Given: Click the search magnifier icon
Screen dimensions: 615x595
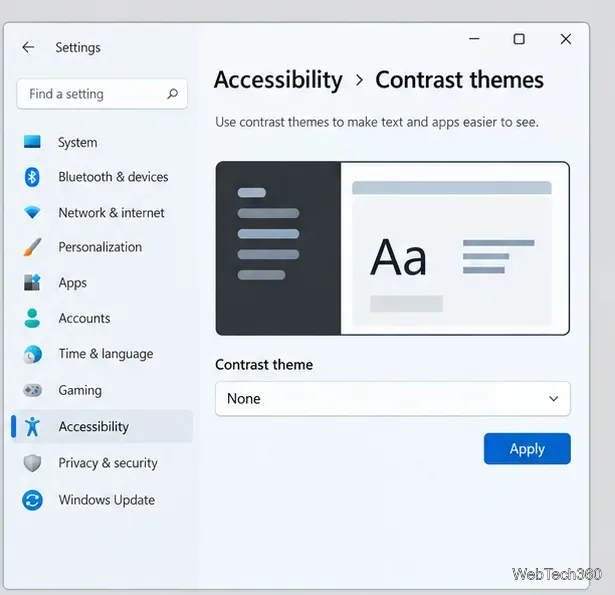Looking at the screenshot, I should click(172, 94).
